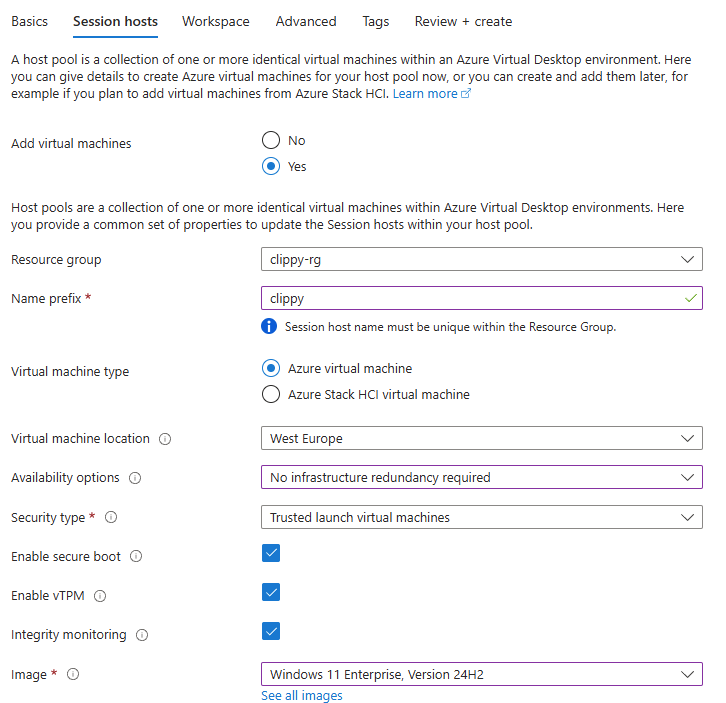Click info icon beside Enable secure boot
The height and width of the screenshot is (703, 726).
click(x=136, y=556)
